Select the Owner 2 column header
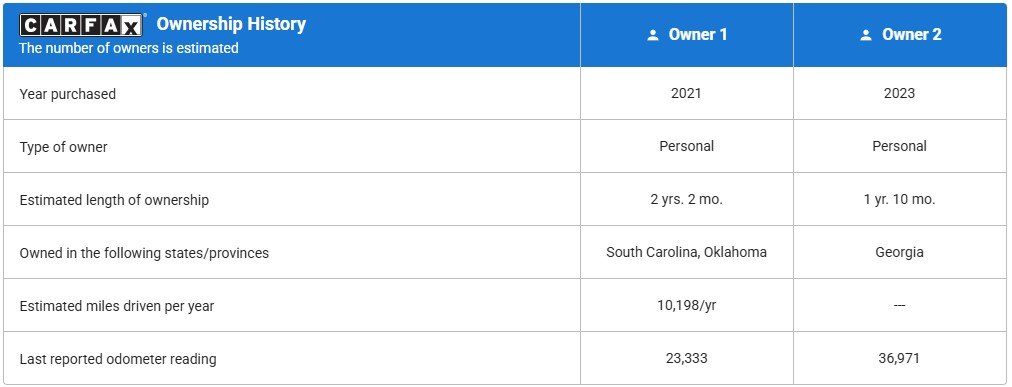The width and height of the screenshot is (1012, 387). pos(900,35)
